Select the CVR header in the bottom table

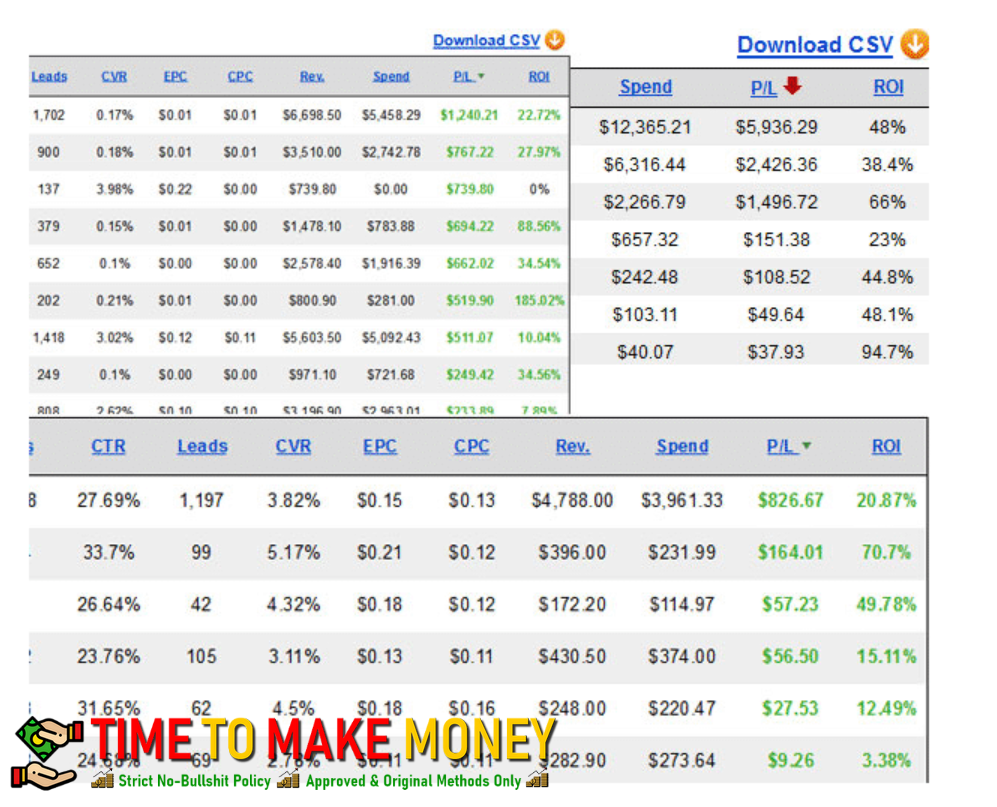point(293,447)
